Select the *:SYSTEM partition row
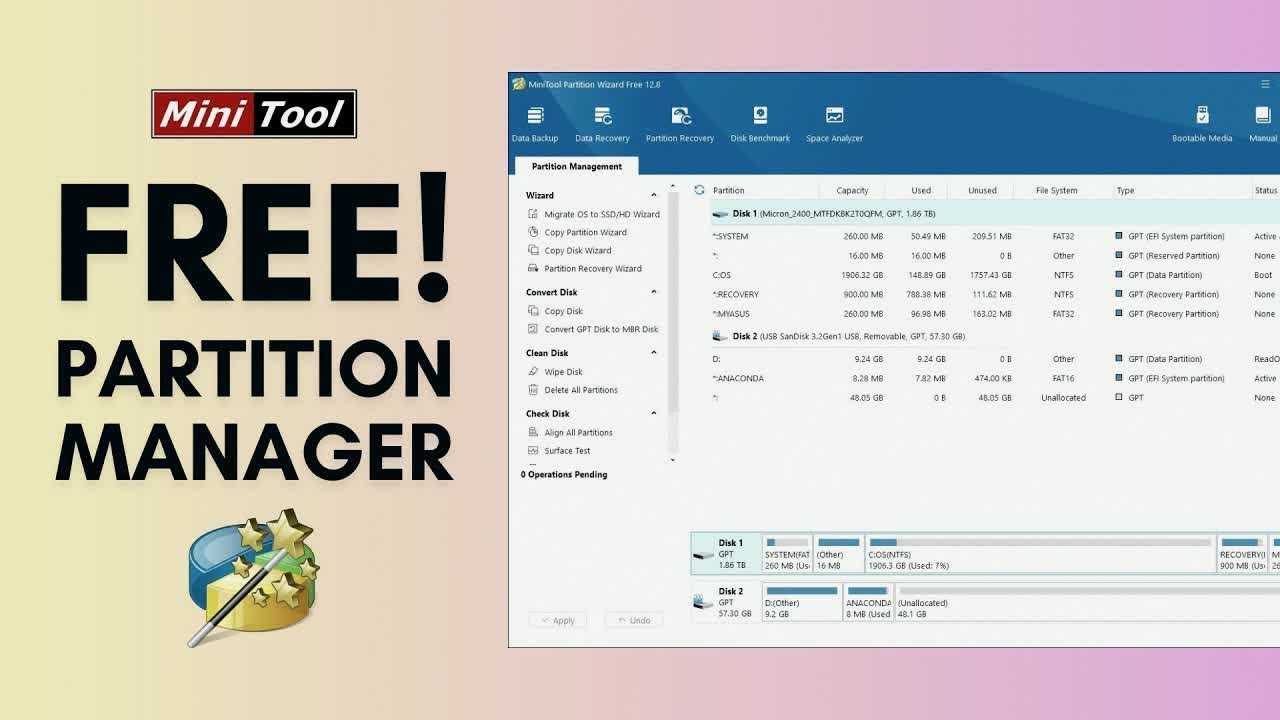Screen dimensions: 1280x720 coord(995,237)
